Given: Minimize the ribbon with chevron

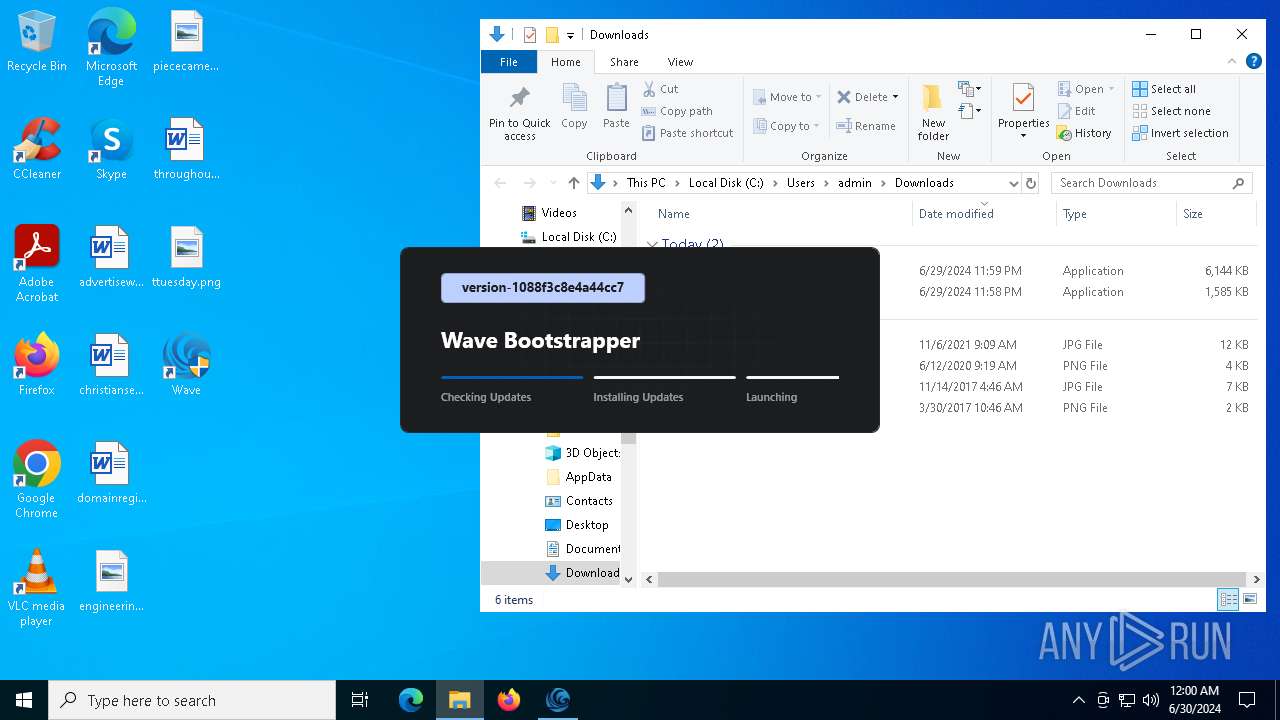Looking at the screenshot, I should 1232,61.
